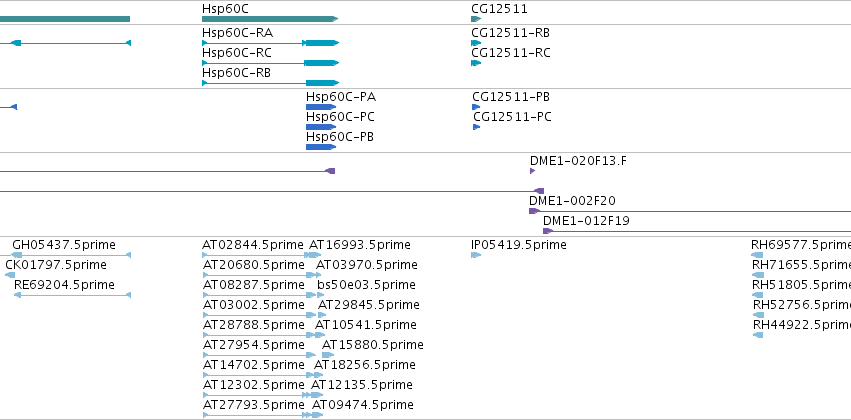Select transcript Hsp60C-RC label
Screen dimensions: 851x420
click(237, 53)
